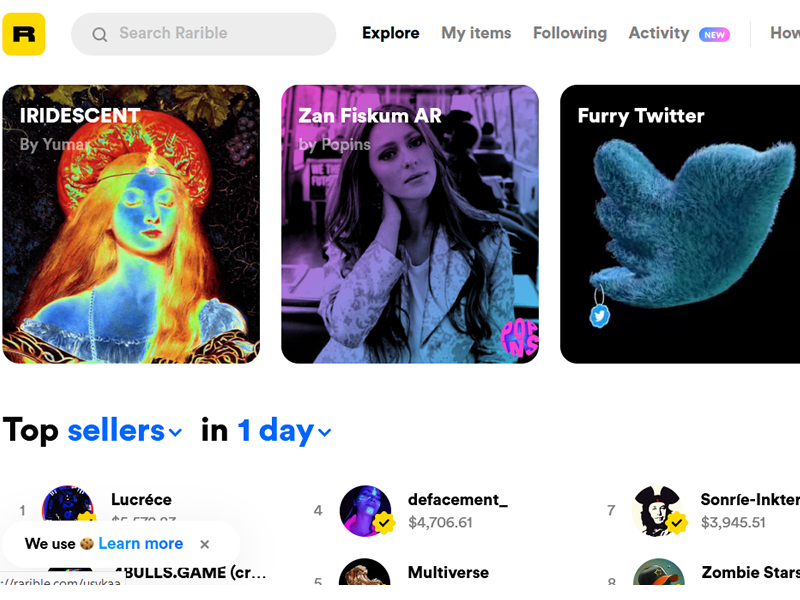Open the My items page

pyautogui.click(x=476, y=33)
